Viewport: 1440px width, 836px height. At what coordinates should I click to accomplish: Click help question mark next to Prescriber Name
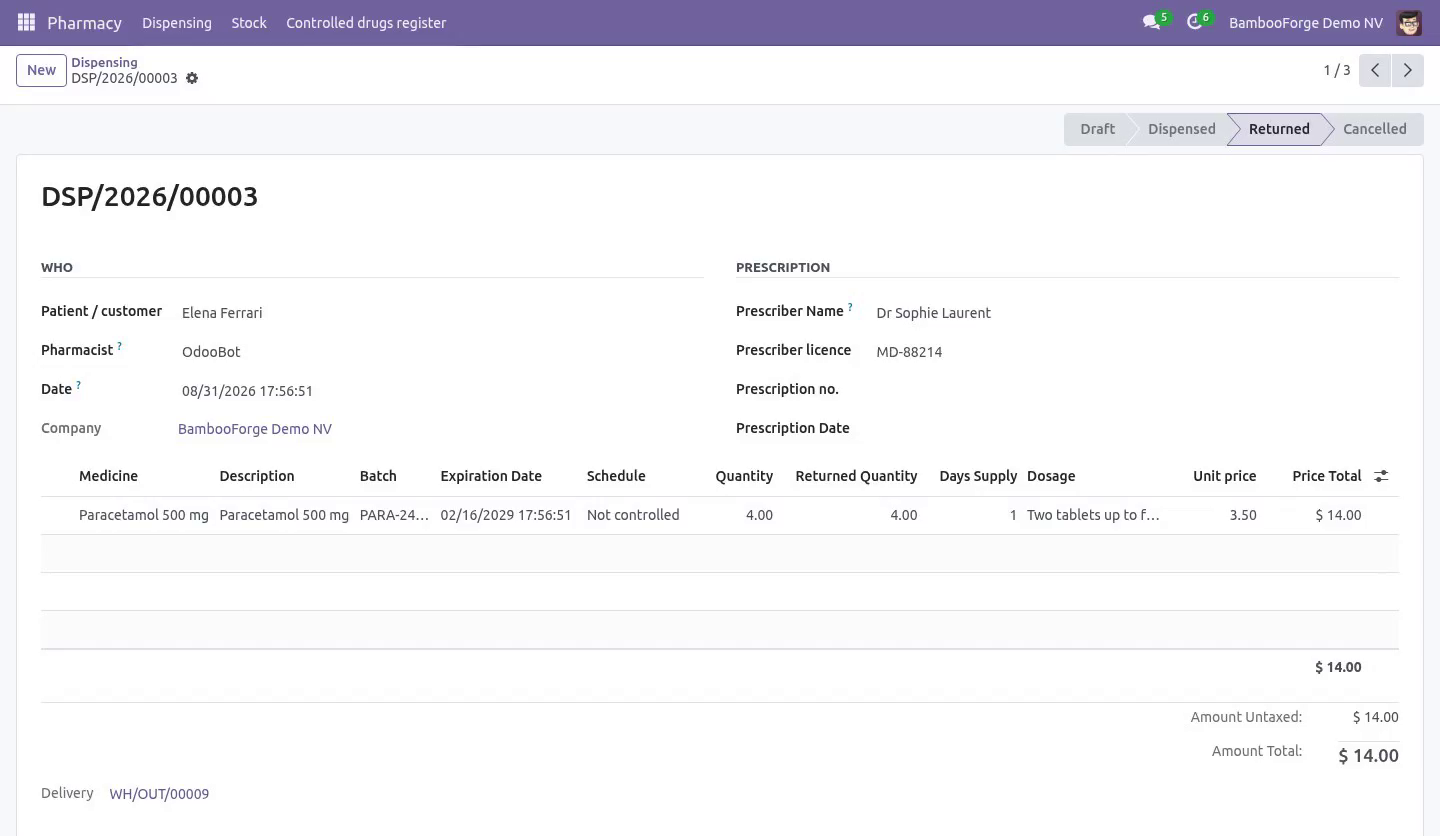850,307
